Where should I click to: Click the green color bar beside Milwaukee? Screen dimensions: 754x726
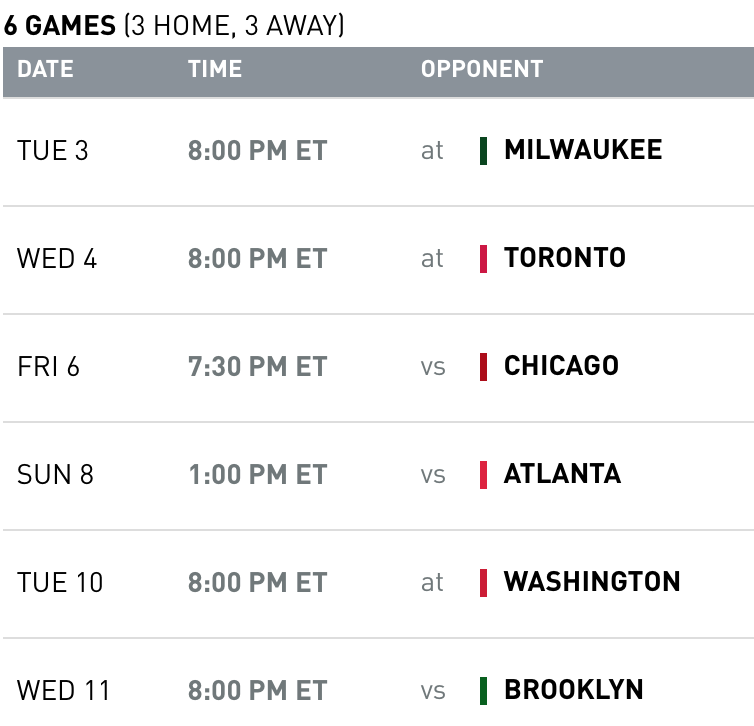(484, 151)
